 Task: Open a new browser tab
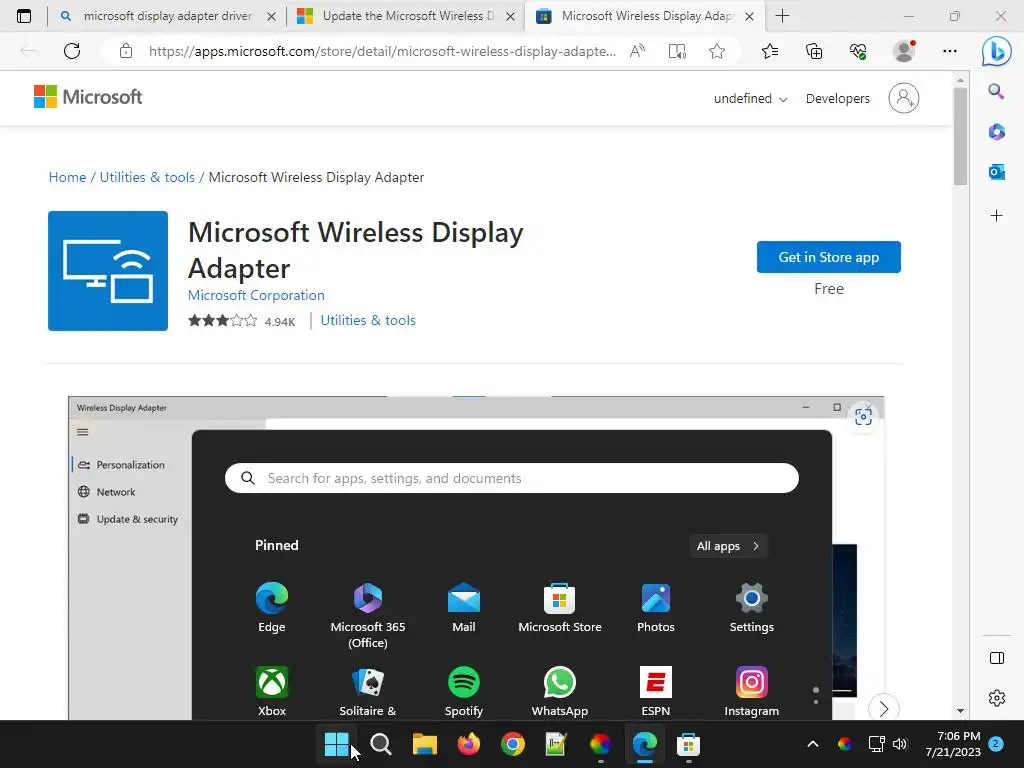click(x=782, y=16)
